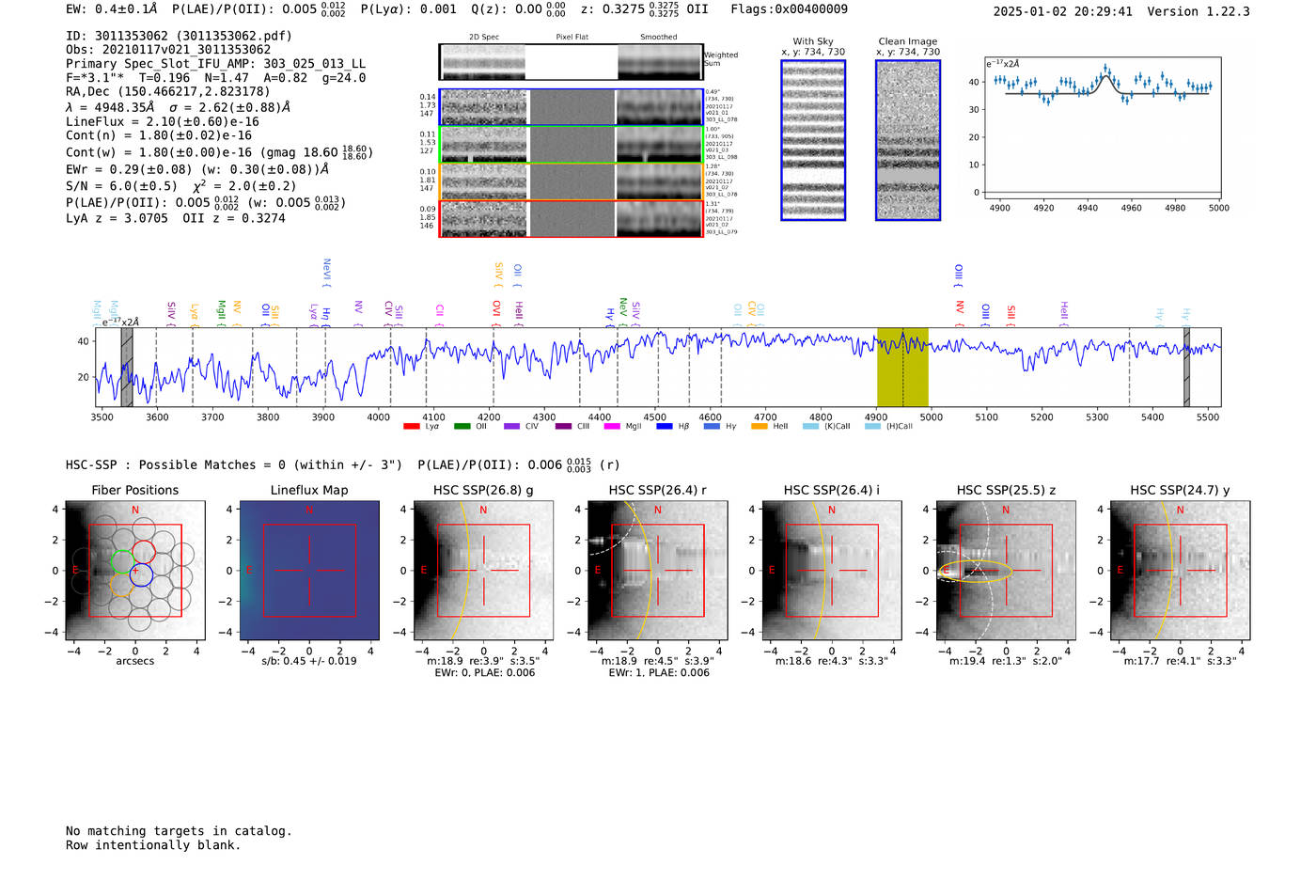
Task: Open the HSC SSP(24.7) y cutout
Action: [x=1181, y=571]
